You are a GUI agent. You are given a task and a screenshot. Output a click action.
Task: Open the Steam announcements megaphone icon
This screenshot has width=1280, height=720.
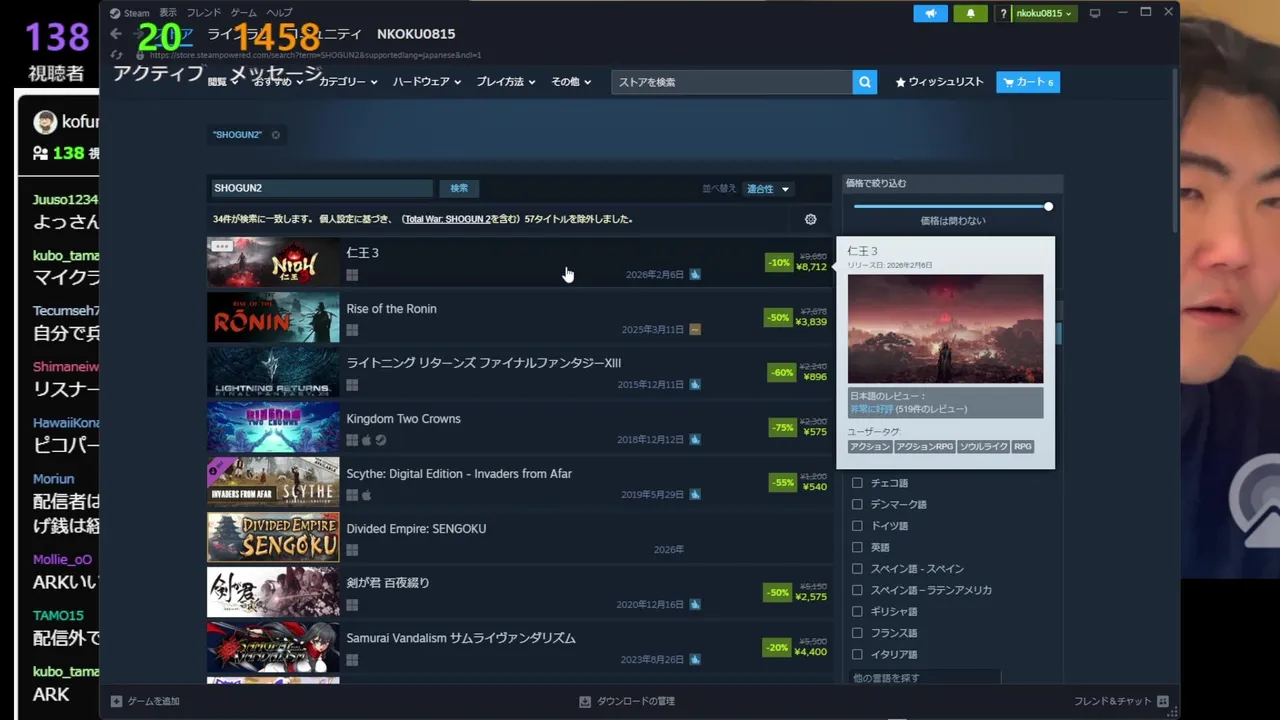coord(930,13)
